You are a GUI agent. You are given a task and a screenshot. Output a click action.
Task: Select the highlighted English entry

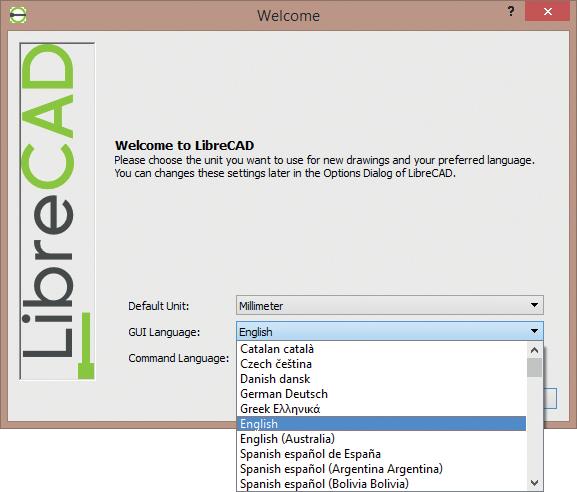point(382,424)
